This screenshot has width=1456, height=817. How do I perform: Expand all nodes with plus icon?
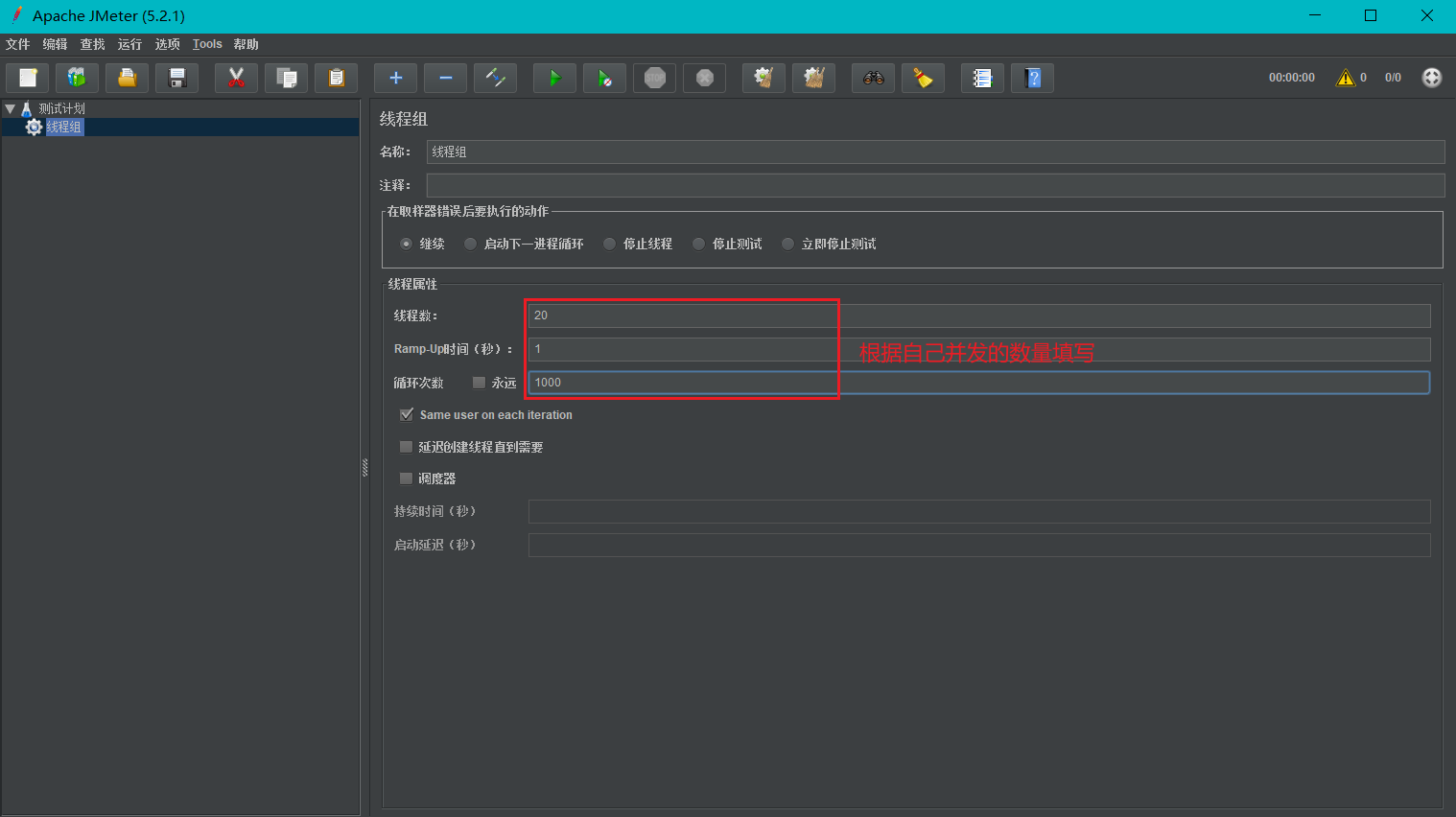tap(395, 78)
